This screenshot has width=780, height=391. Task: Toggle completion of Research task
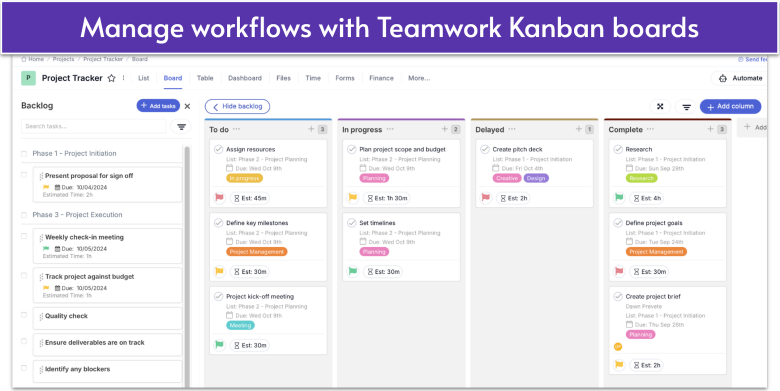[x=618, y=149]
